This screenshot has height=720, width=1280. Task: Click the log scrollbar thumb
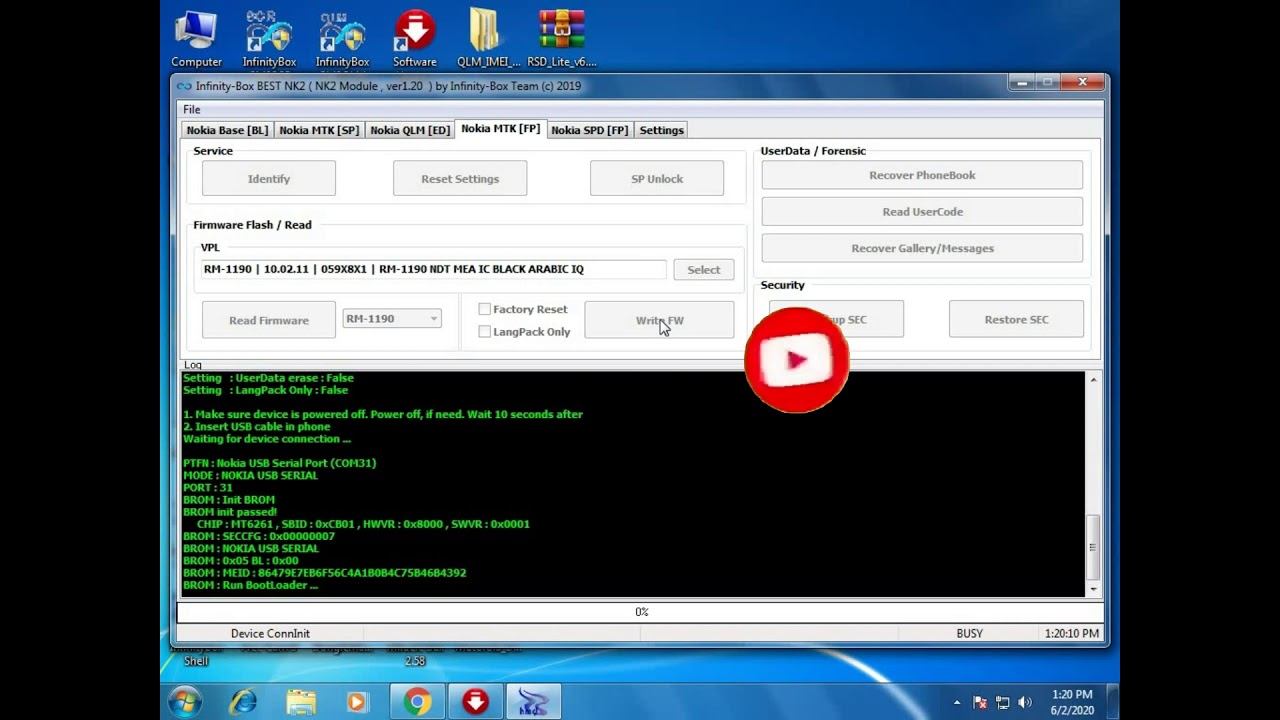pyautogui.click(x=1093, y=547)
